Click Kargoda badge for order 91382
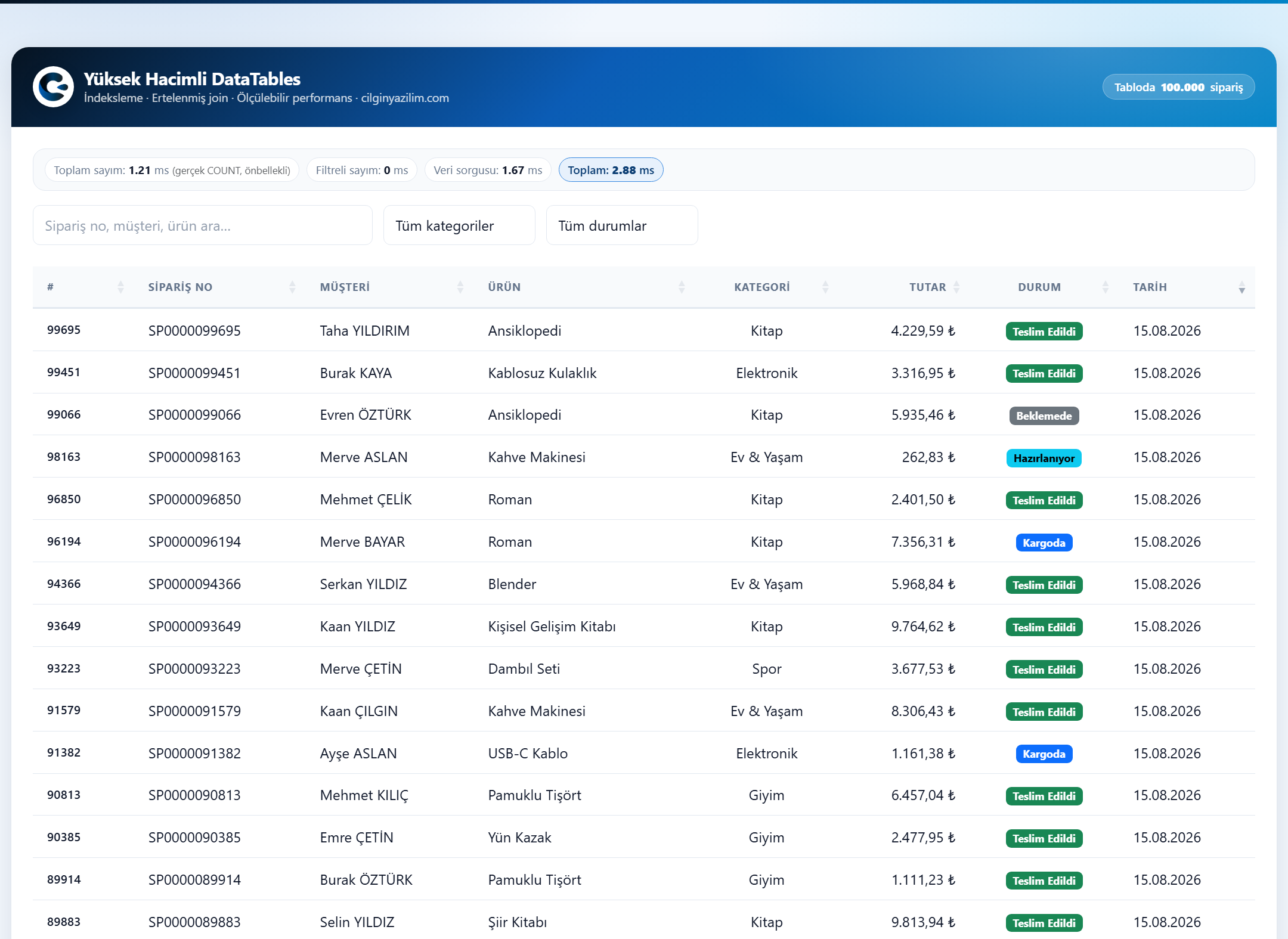Image resolution: width=1288 pixels, height=939 pixels. (x=1044, y=754)
